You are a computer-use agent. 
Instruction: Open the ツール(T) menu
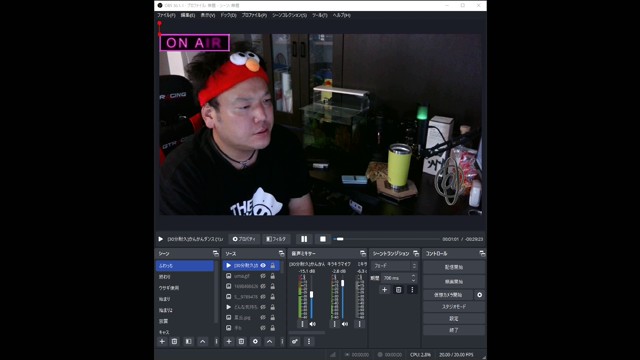(x=320, y=15)
